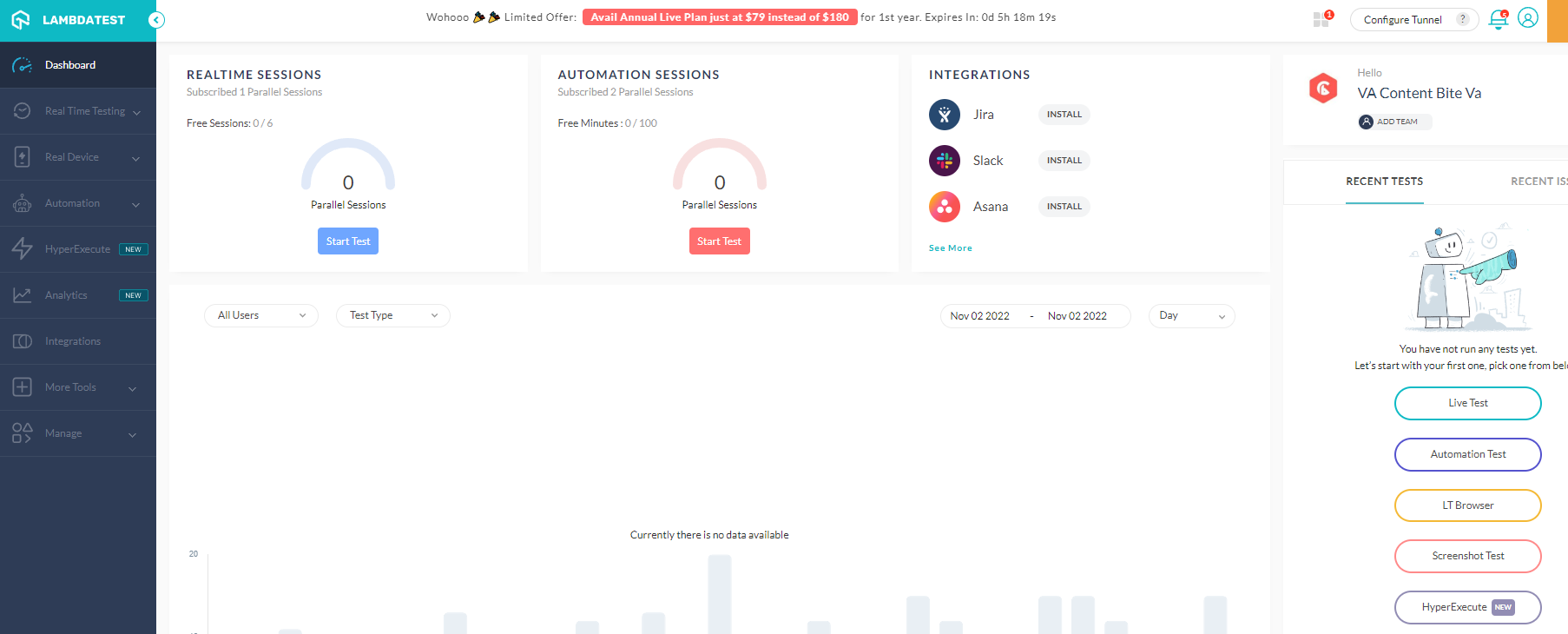Install the Asana integration

pos(1064,207)
